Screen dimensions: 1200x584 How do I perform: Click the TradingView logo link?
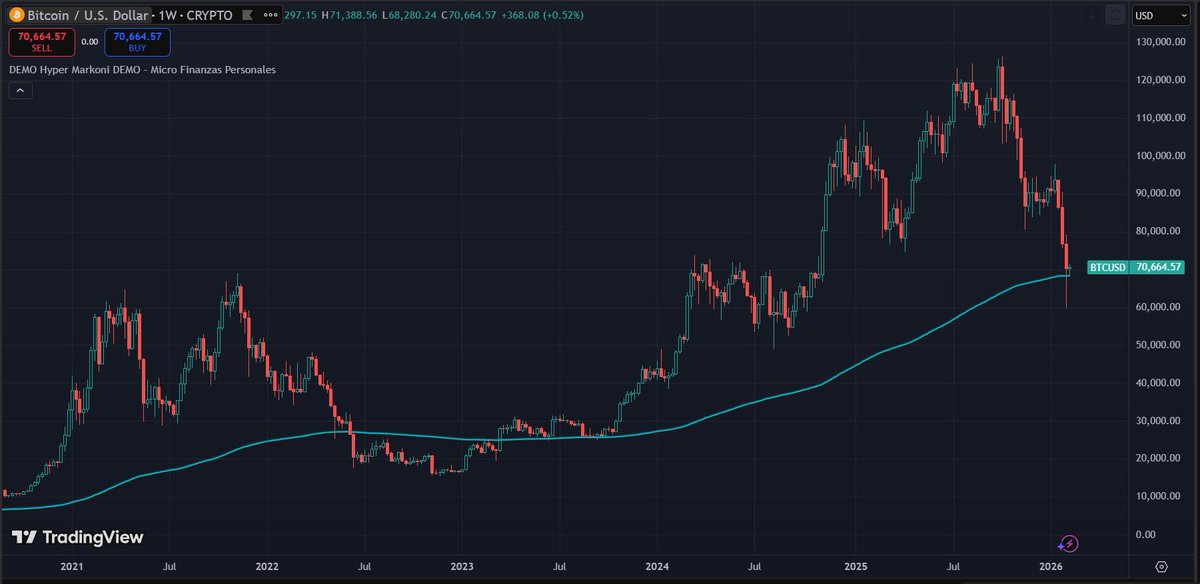tap(77, 538)
